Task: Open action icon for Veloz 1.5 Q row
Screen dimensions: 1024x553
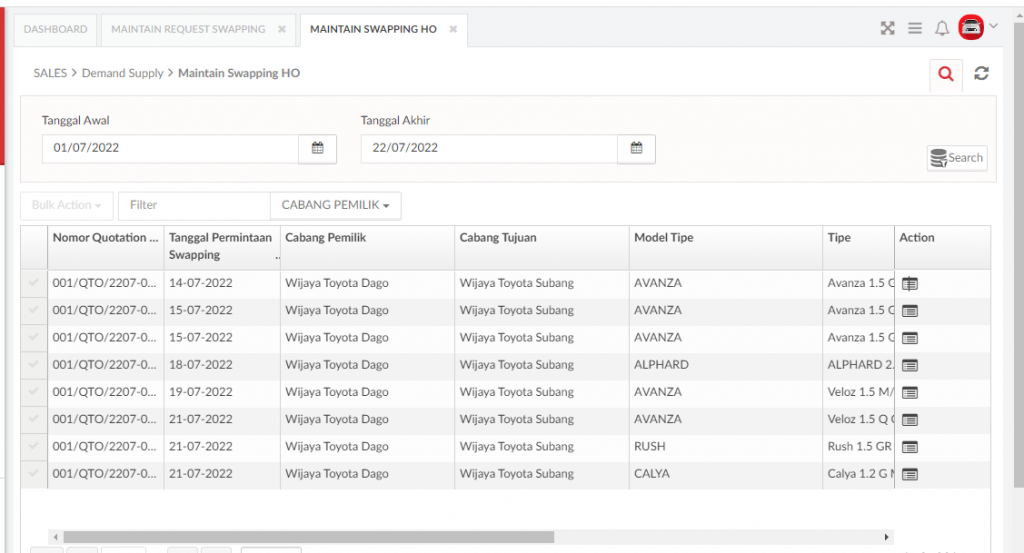Action: 910,420
